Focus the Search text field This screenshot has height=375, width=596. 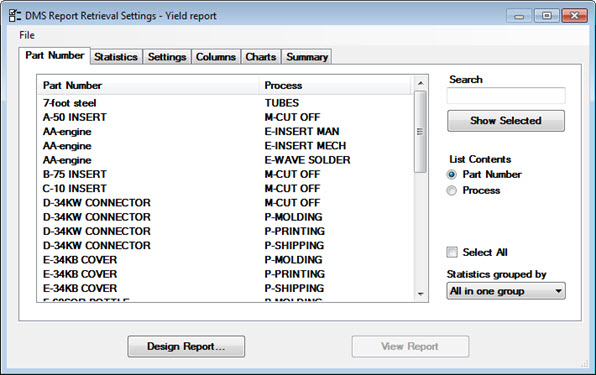point(506,95)
